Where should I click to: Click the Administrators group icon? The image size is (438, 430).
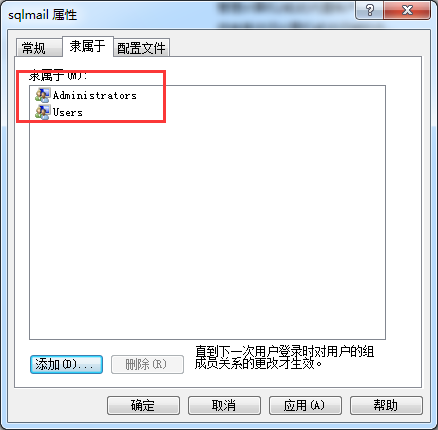pos(43,95)
